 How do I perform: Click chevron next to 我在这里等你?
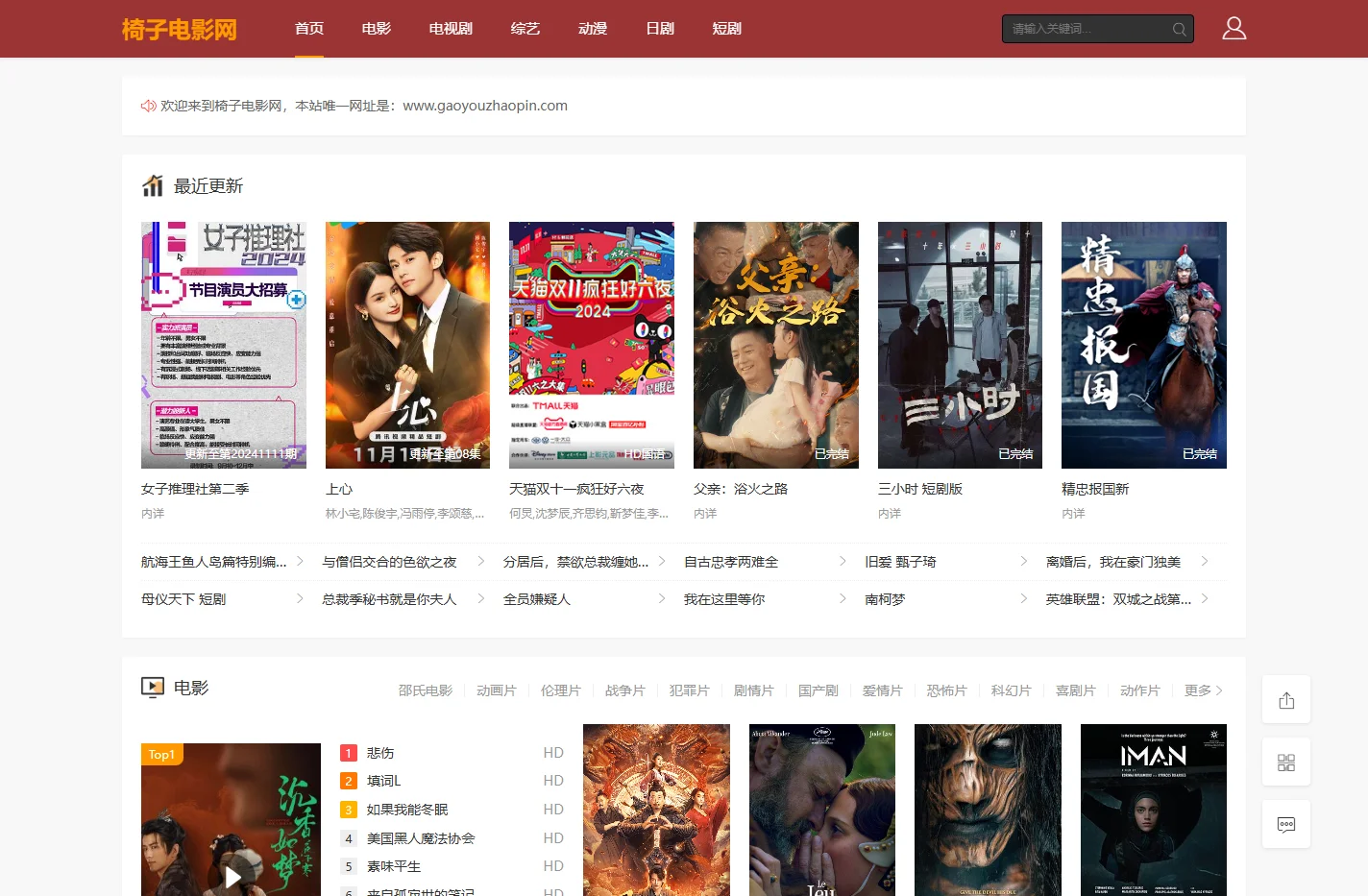pos(843,598)
